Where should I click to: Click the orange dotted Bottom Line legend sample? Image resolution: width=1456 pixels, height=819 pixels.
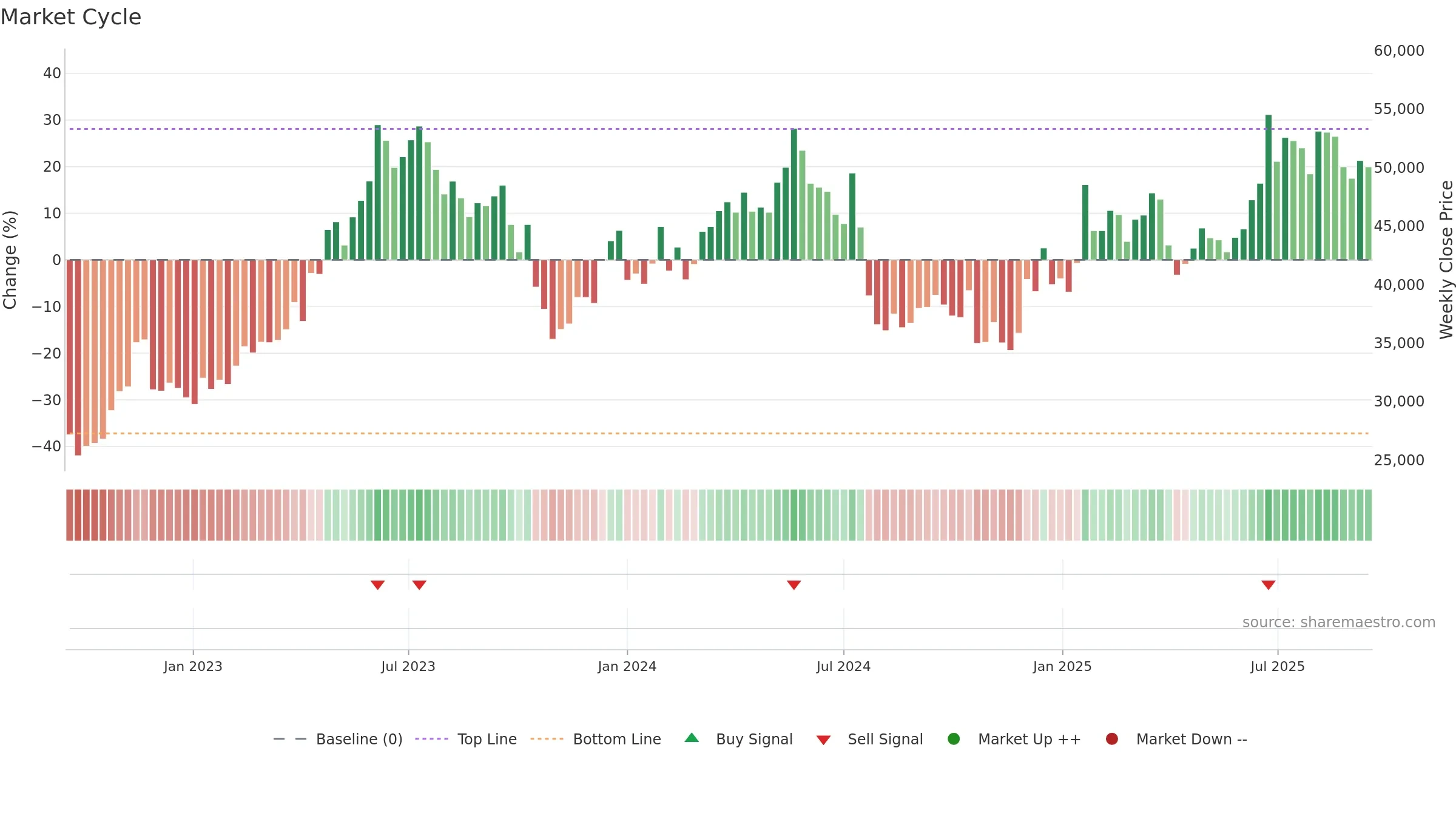pyautogui.click(x=547, y=739)
